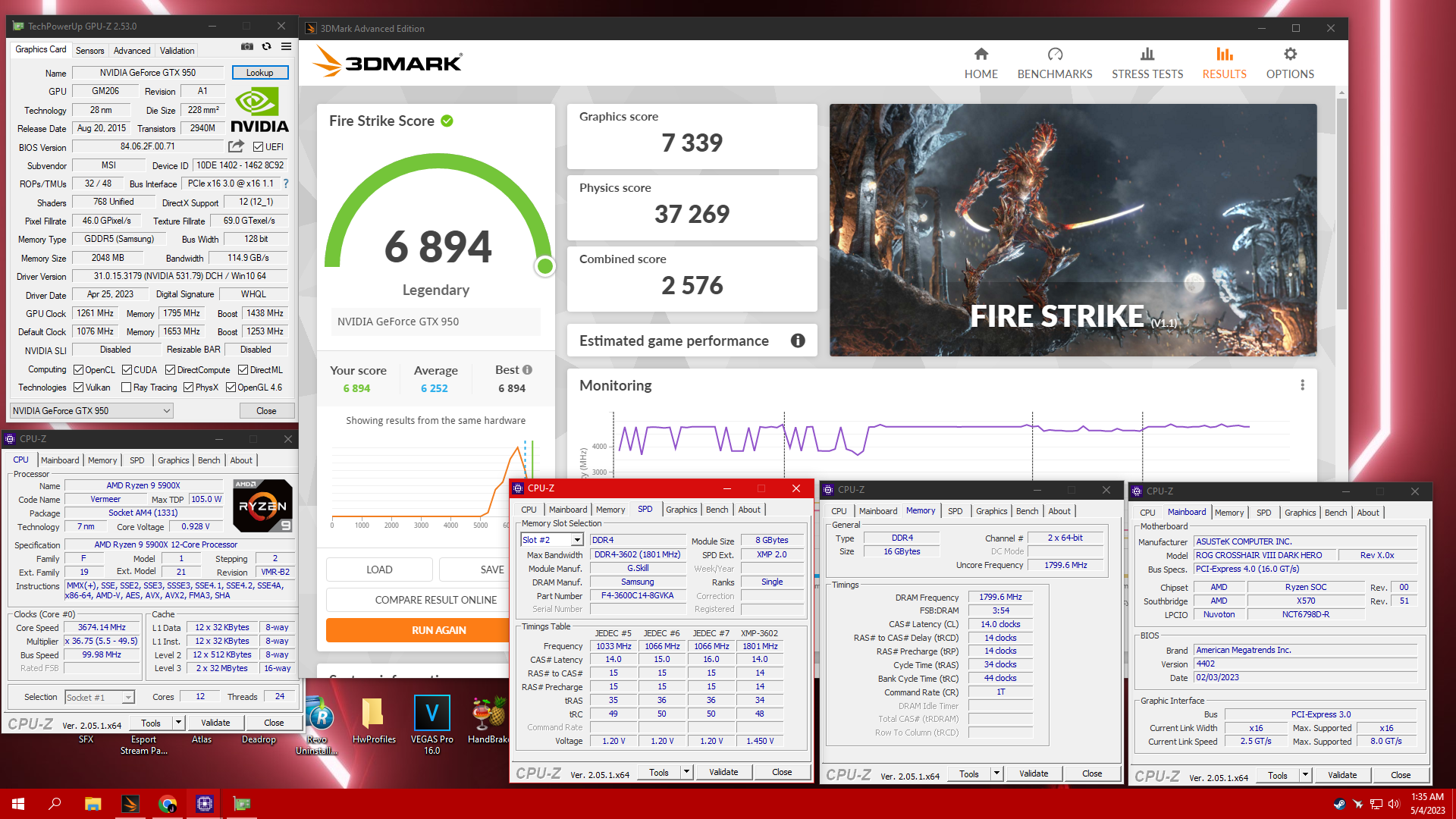Toggle PhysX checkbox
Screen dimensions: 1456x819
click(188, 388)
